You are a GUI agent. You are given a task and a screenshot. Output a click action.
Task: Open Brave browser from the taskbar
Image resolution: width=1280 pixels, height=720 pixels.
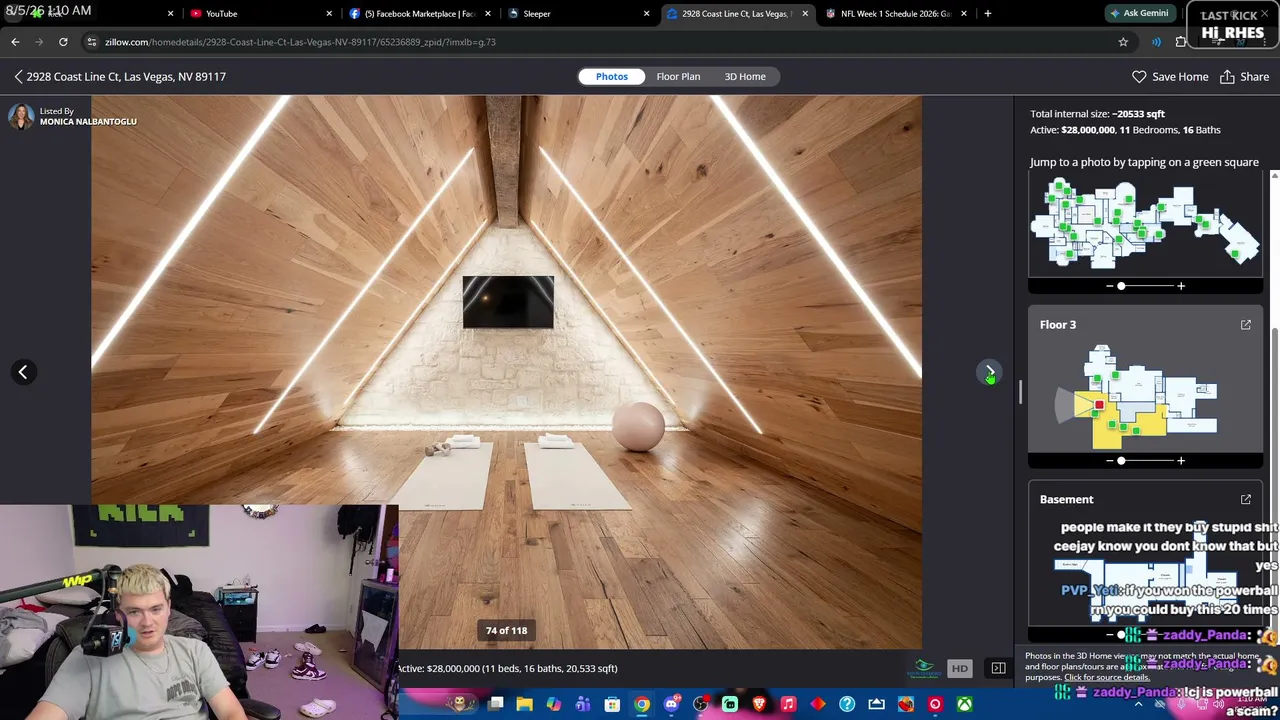pyautogui.click(x=759, y=705)
